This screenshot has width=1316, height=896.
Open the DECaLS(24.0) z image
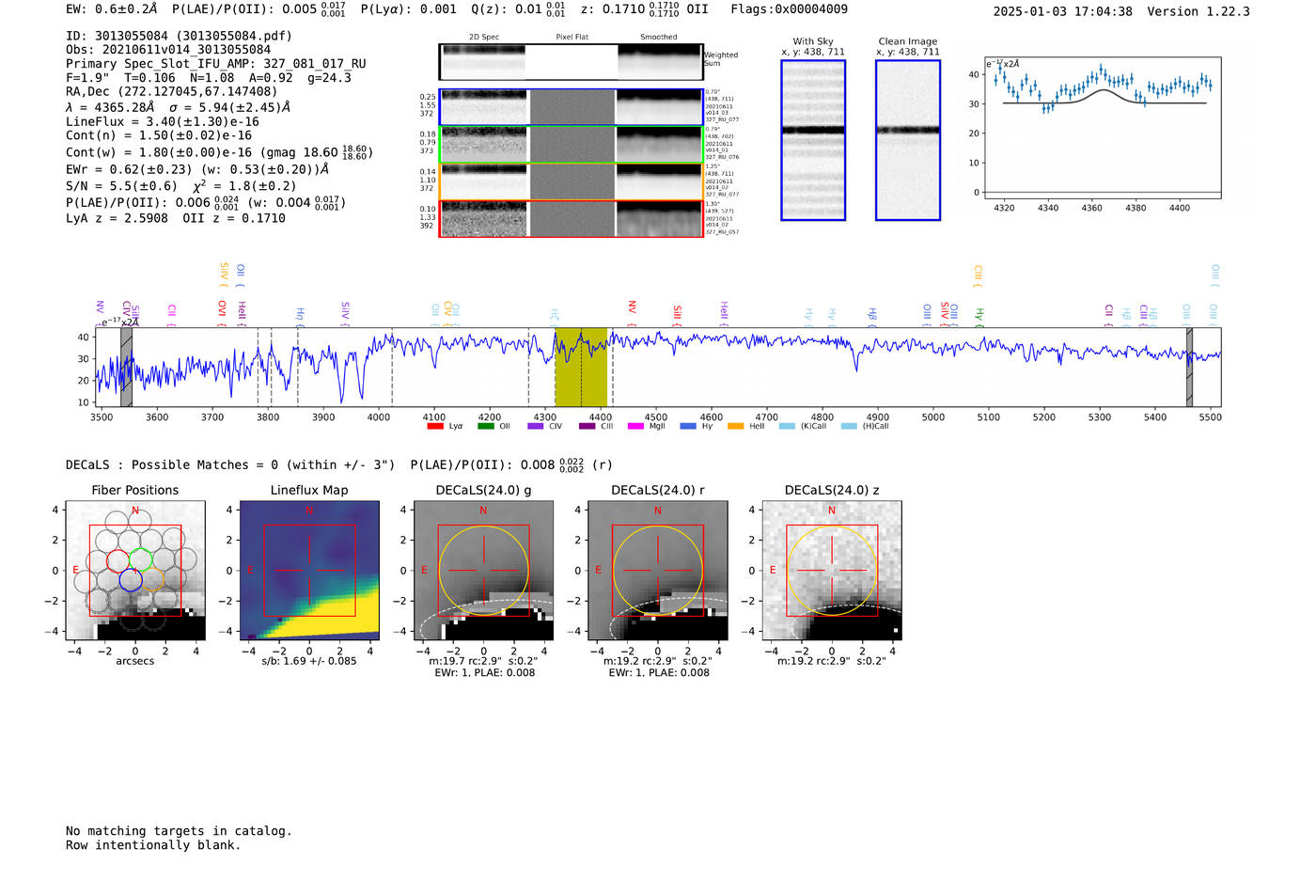(832, 571)
